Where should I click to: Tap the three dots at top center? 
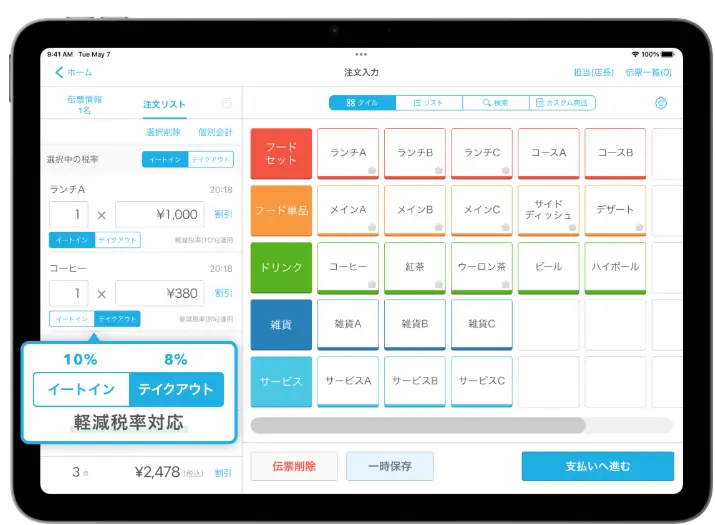pyautogui.click(x=361, y=54)
